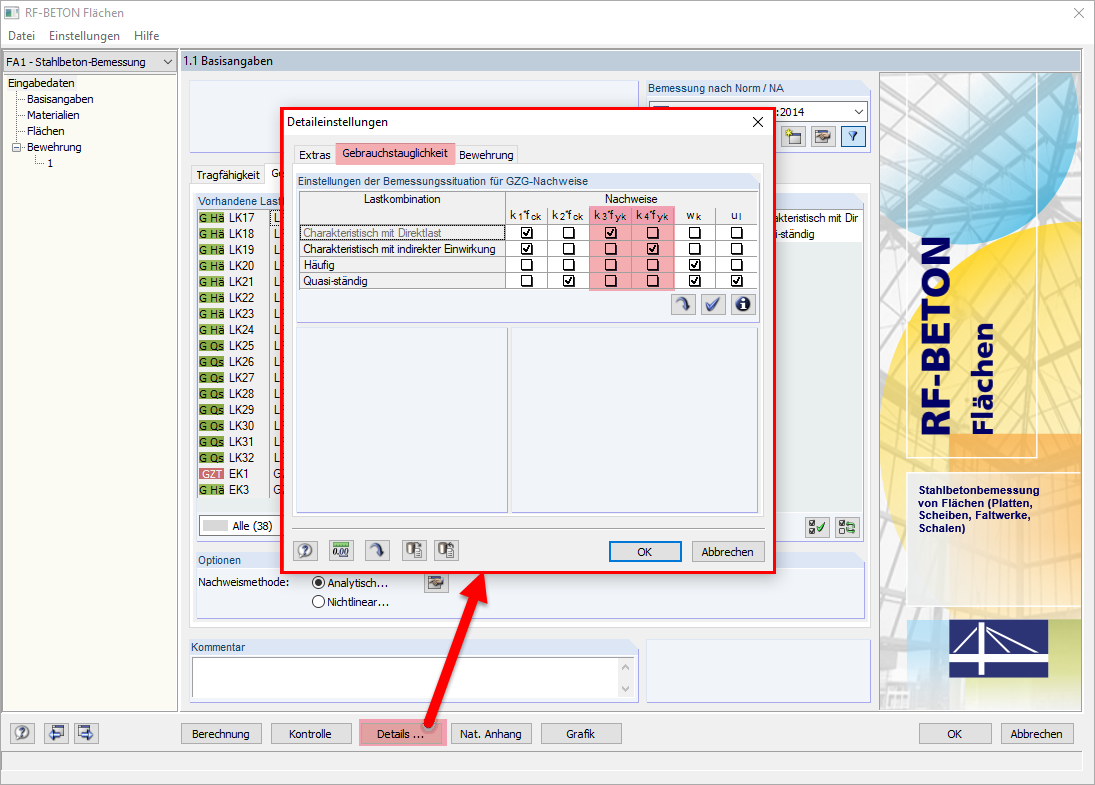Switch to the Tragfähigkeit tab
Screen dimensions: 1095x785
[228, 175]
